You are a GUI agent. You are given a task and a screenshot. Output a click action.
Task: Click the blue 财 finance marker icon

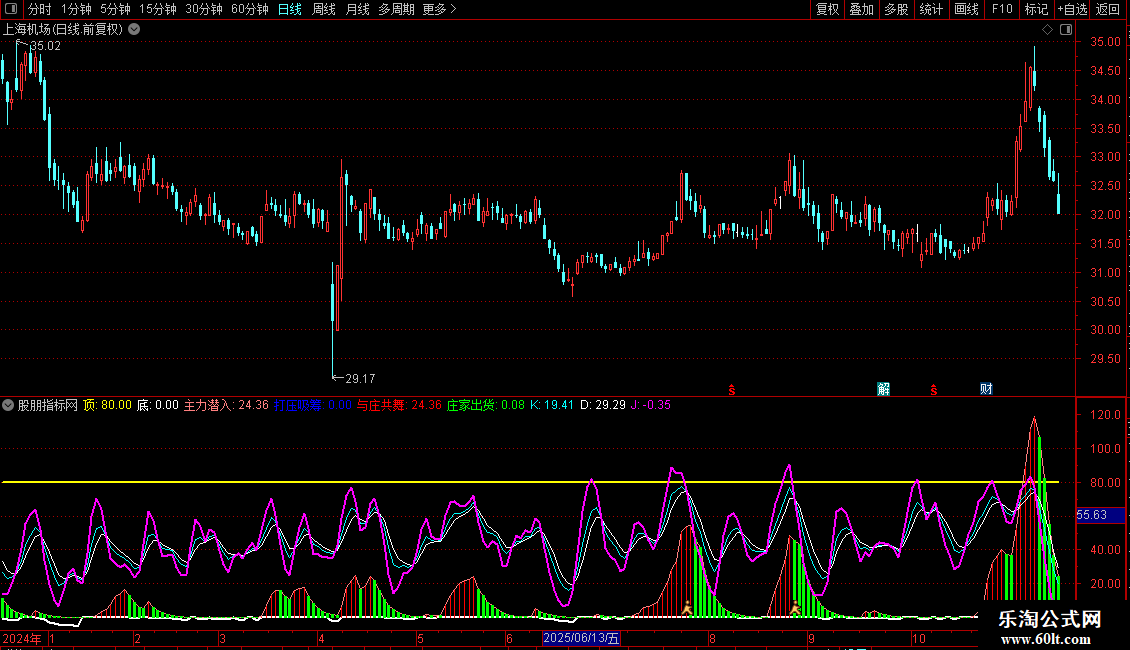coord(986,389)
